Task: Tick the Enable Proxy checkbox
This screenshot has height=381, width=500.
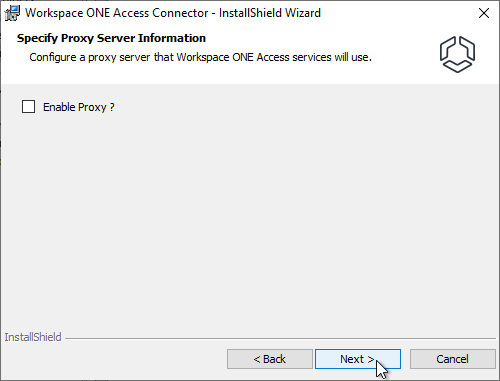Action: [x=28, y=107]
